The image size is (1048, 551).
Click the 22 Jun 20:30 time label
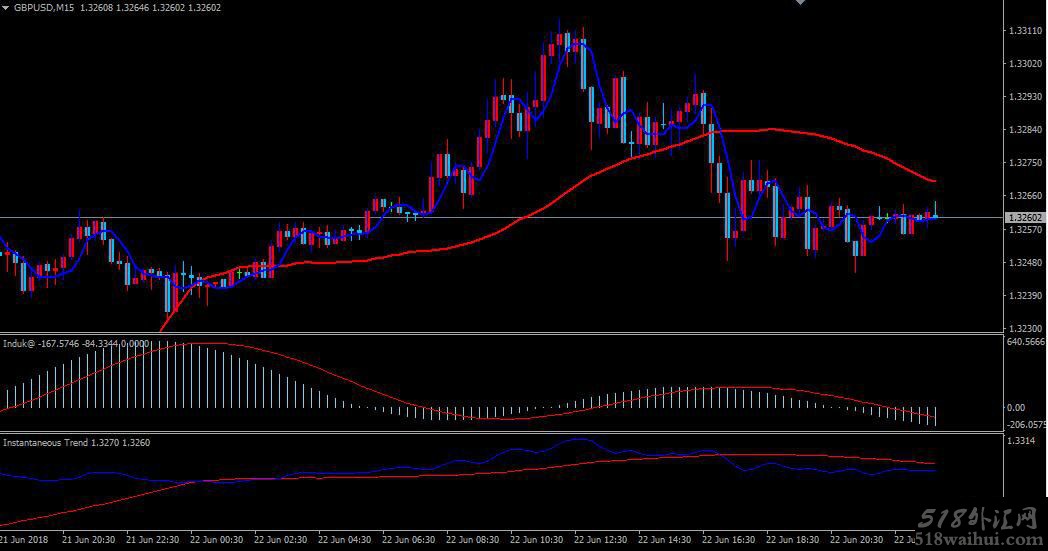pyautogui.click(x=857, y=540)
